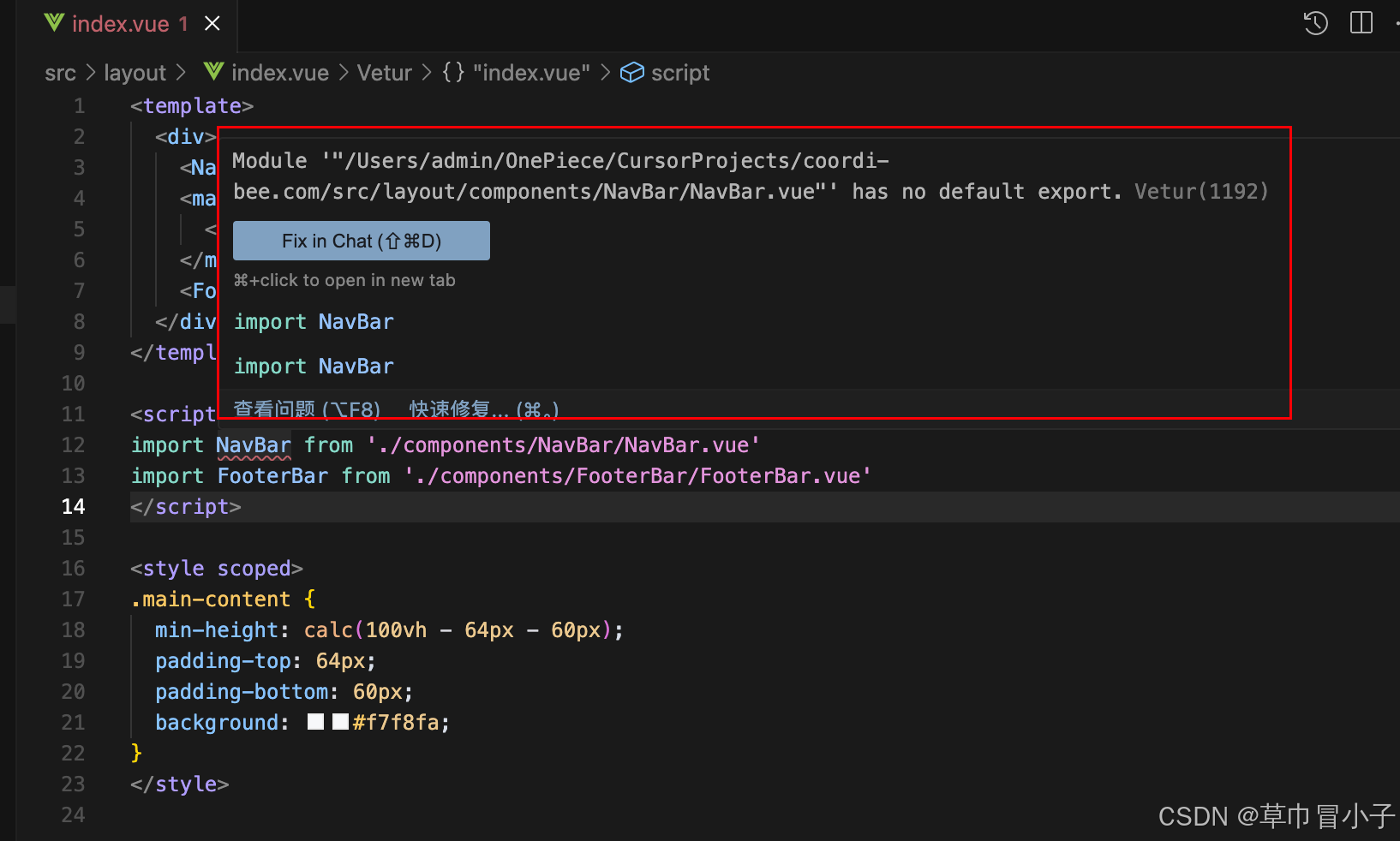Open the src breadcrumb dropdown
Viewport: 1400px width, 841px height.
pos(60,73)
